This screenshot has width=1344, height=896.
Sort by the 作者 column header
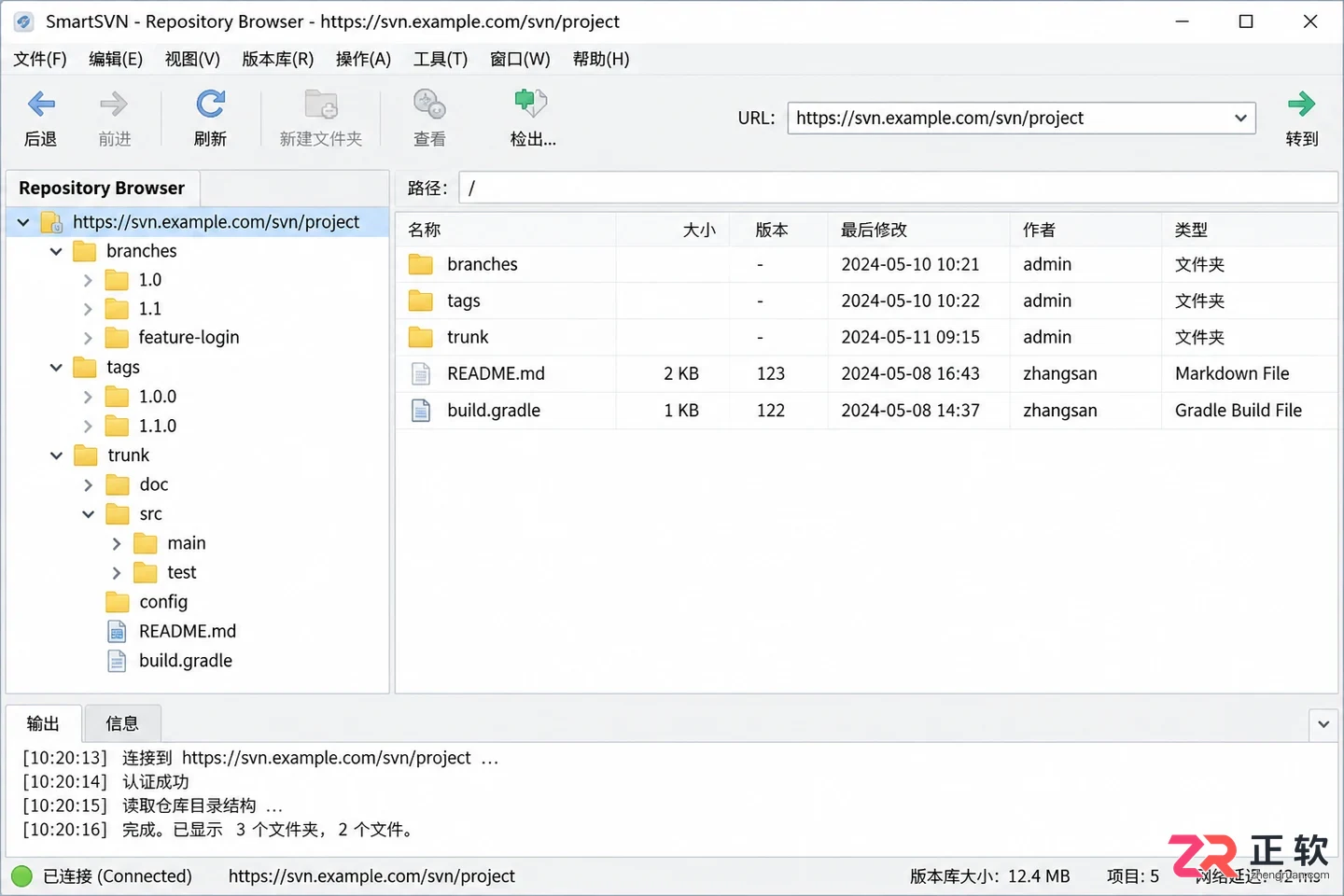click(1085, 230)
